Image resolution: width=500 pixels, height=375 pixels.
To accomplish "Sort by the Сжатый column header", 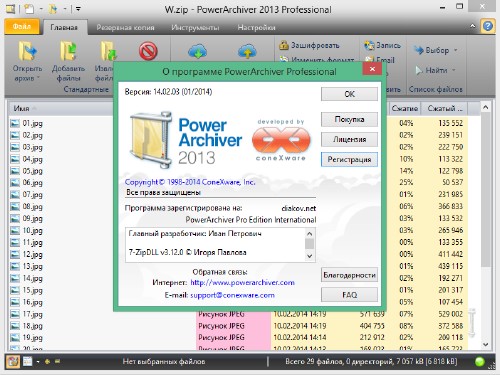I will (x=445, y=109).
